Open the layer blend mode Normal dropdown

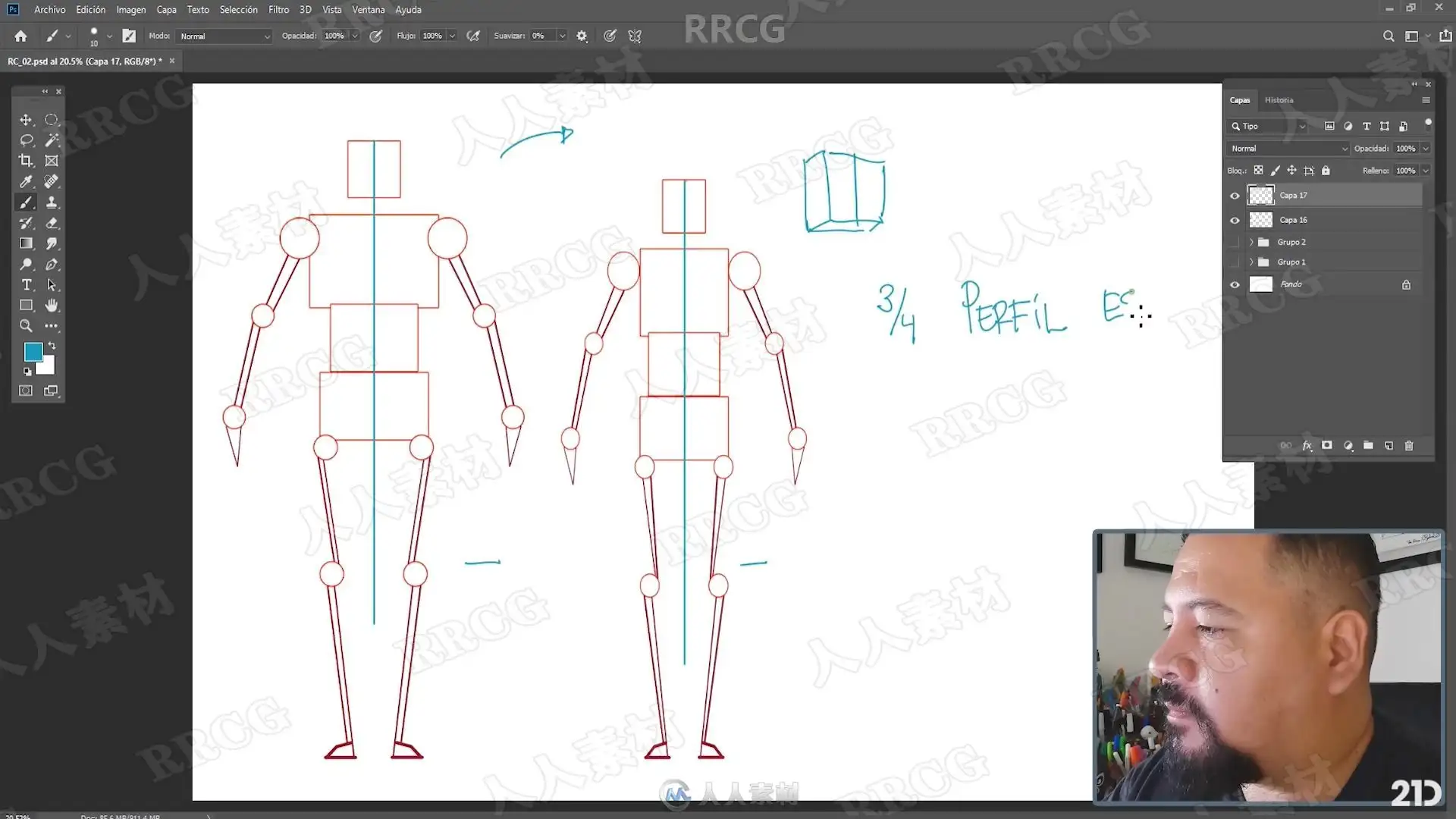(x=1288, y=149)
